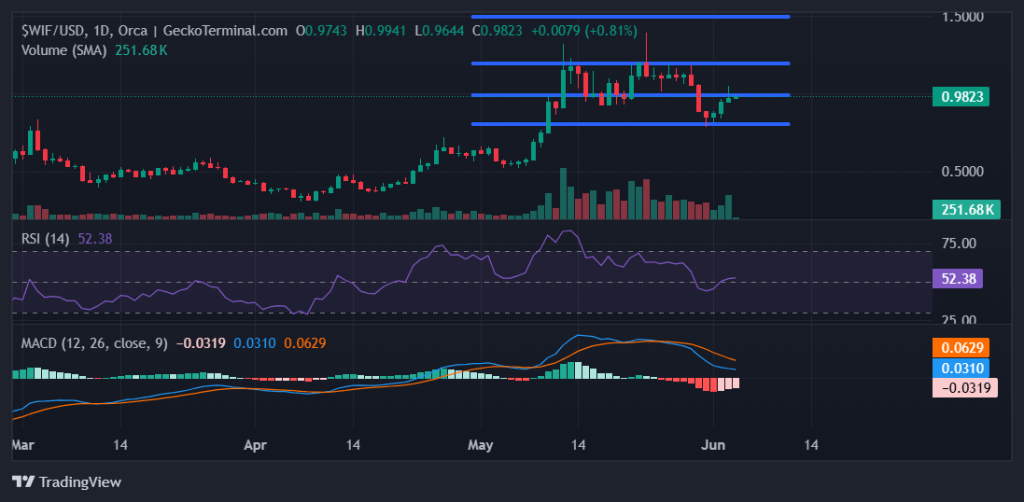Click the blue 0.0310 MACD value tag

click(x=964, y=367)
